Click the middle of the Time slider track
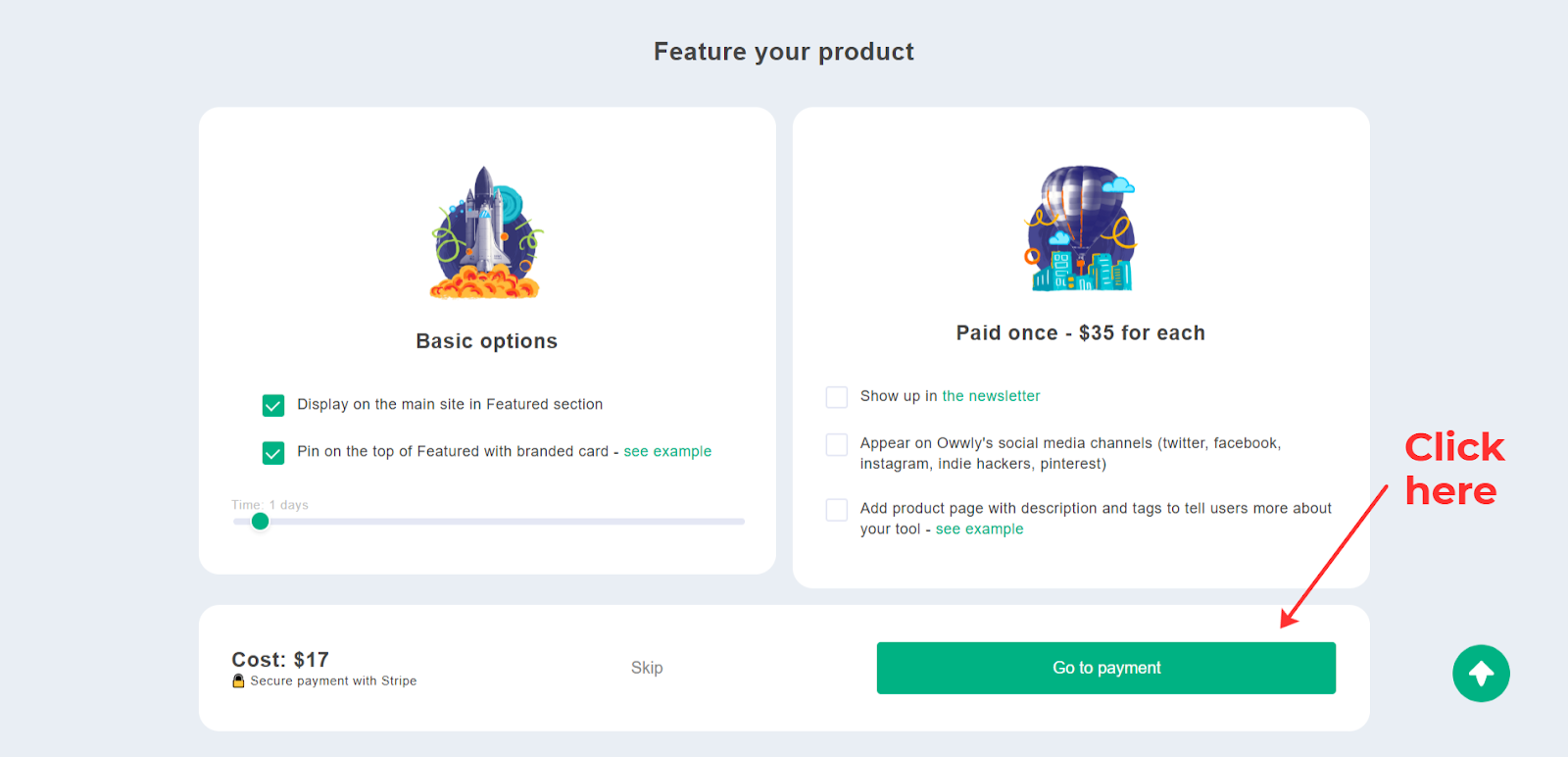Image resolution: width=1568 pixels, height=757 pixels. [489, 522]
